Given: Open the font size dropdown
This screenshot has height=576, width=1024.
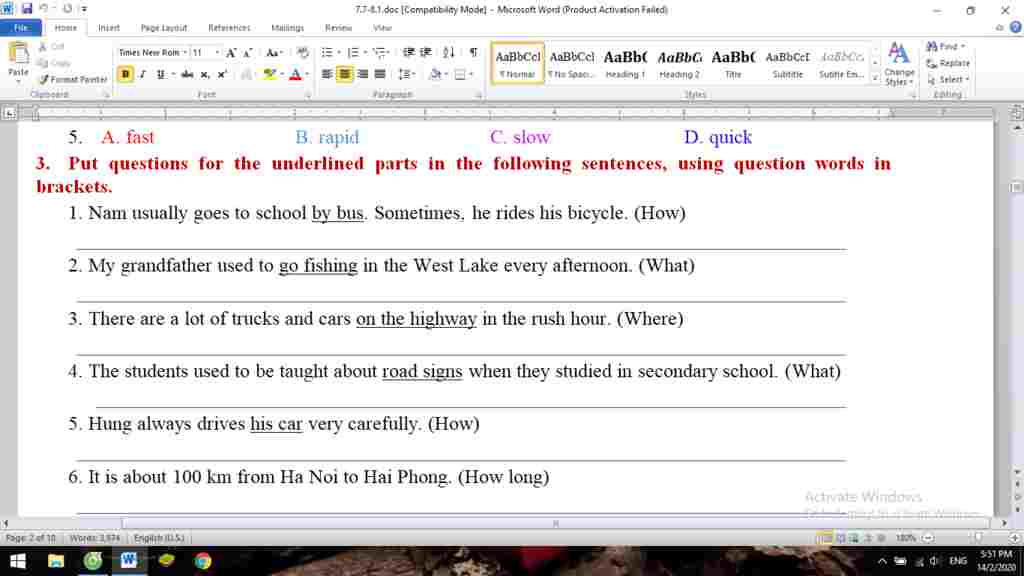Looking at the screenshot, I should pos(217,52).
